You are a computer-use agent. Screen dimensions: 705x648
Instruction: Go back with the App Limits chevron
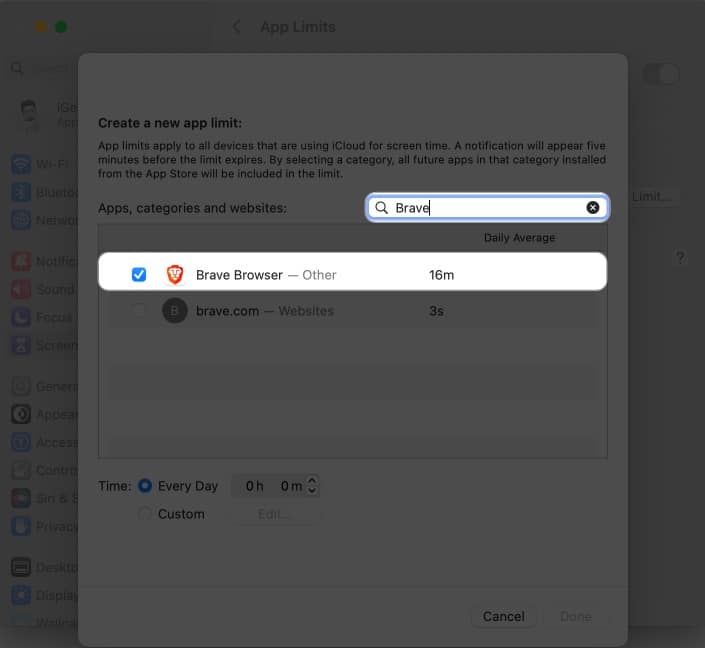tap(236, 27)
